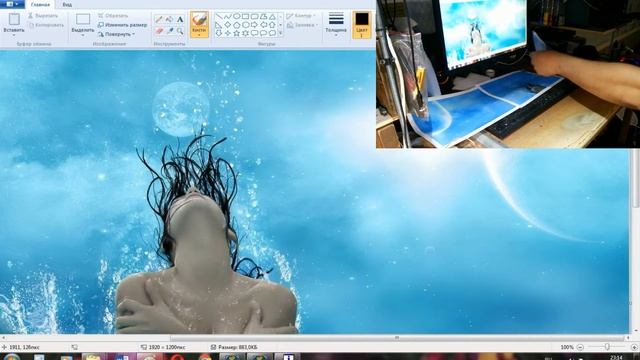Choose the Four-point star shape
The width and height of the screenshot is (640, 360).
(228, 33)
